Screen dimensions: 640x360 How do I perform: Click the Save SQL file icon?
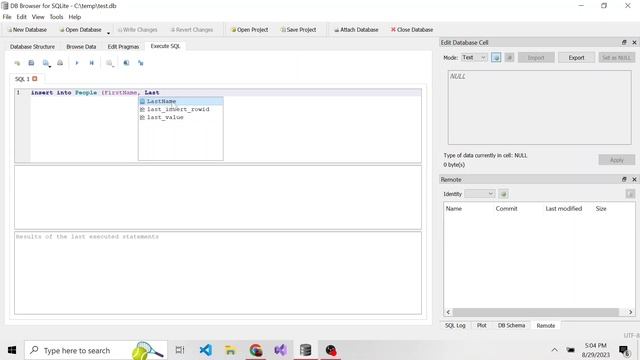(x=31, y=63)
